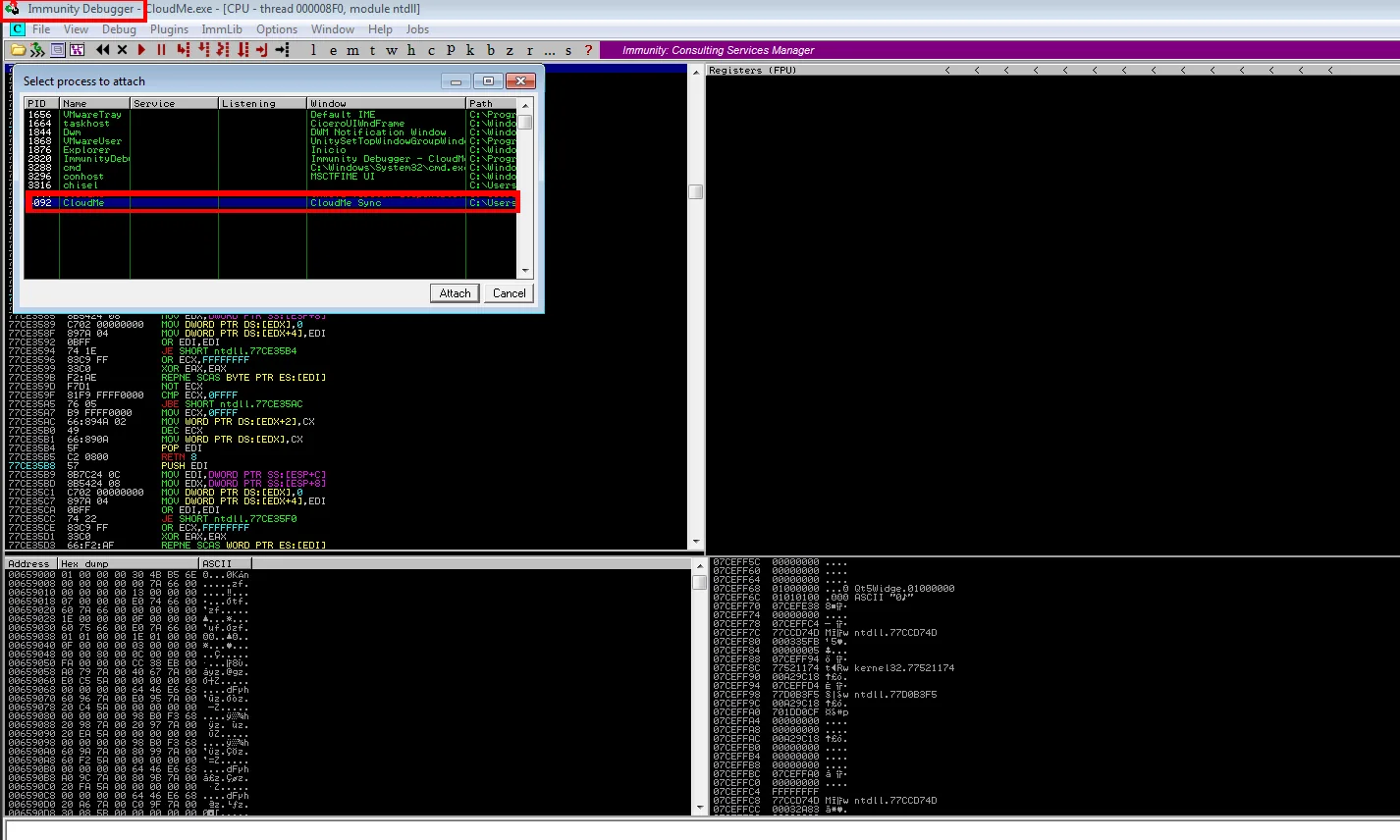Open the Plugins menu

click(x=169, y=29)
